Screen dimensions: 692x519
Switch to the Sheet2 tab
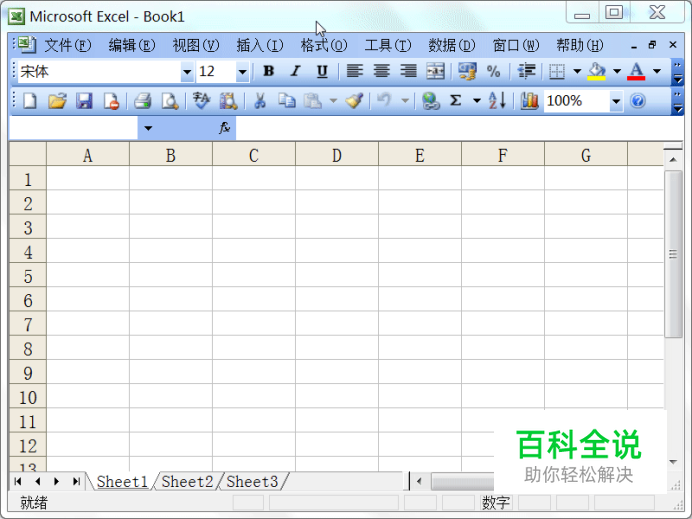pyautogui.click(x=187, y=481)
